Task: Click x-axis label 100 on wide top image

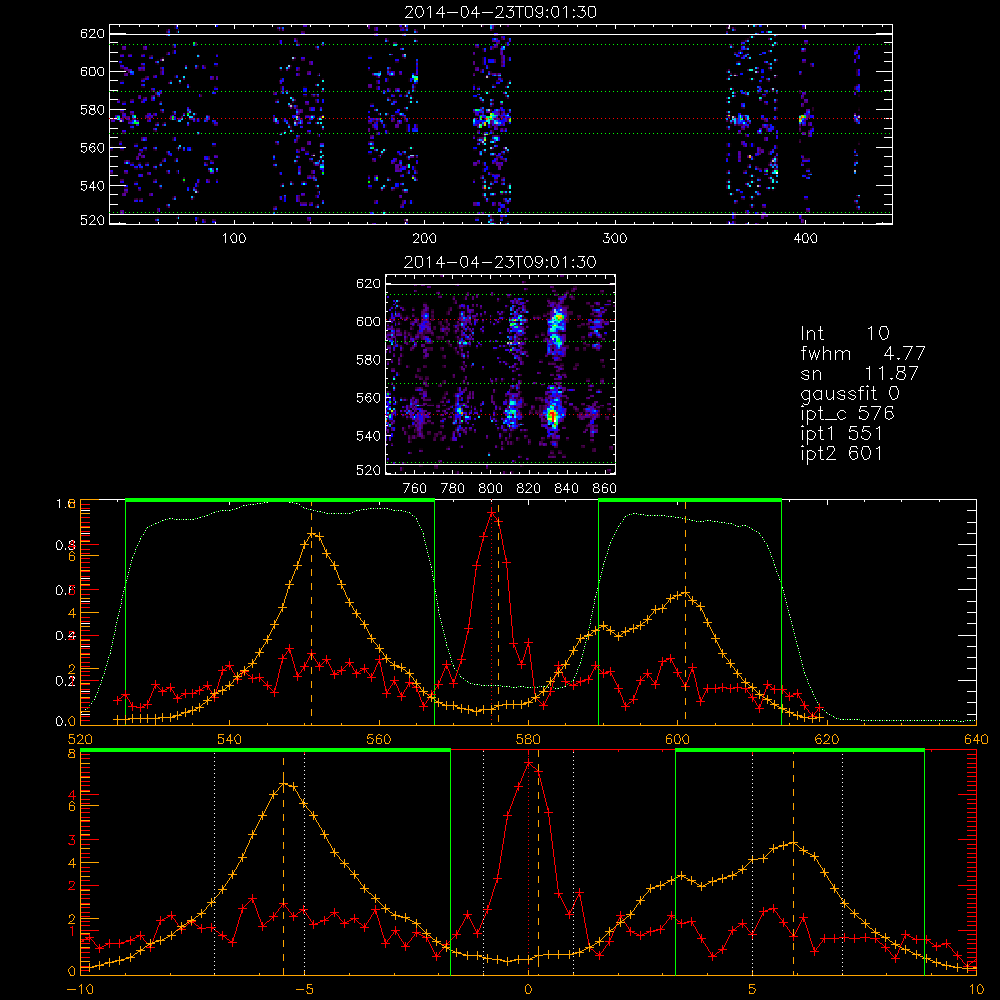Action: pos(234,239)
